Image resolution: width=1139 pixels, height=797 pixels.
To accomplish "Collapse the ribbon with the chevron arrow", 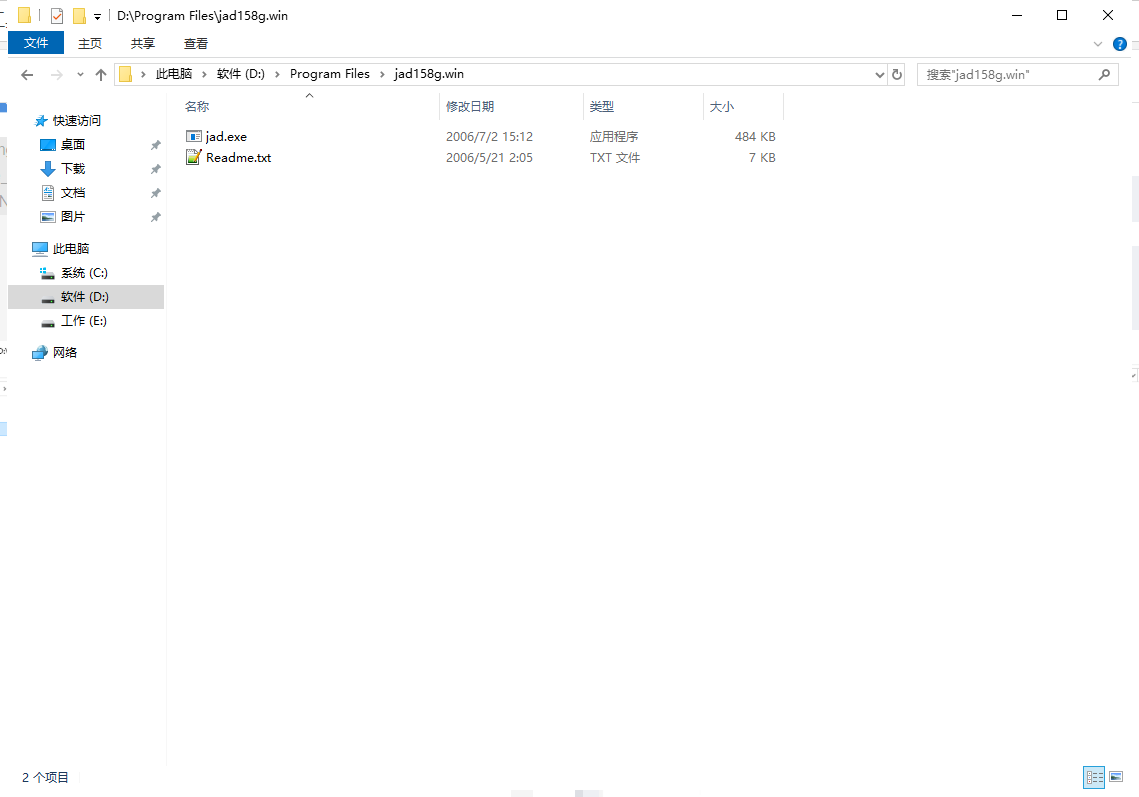I will pyautogui.click(x=1098, y=43).
